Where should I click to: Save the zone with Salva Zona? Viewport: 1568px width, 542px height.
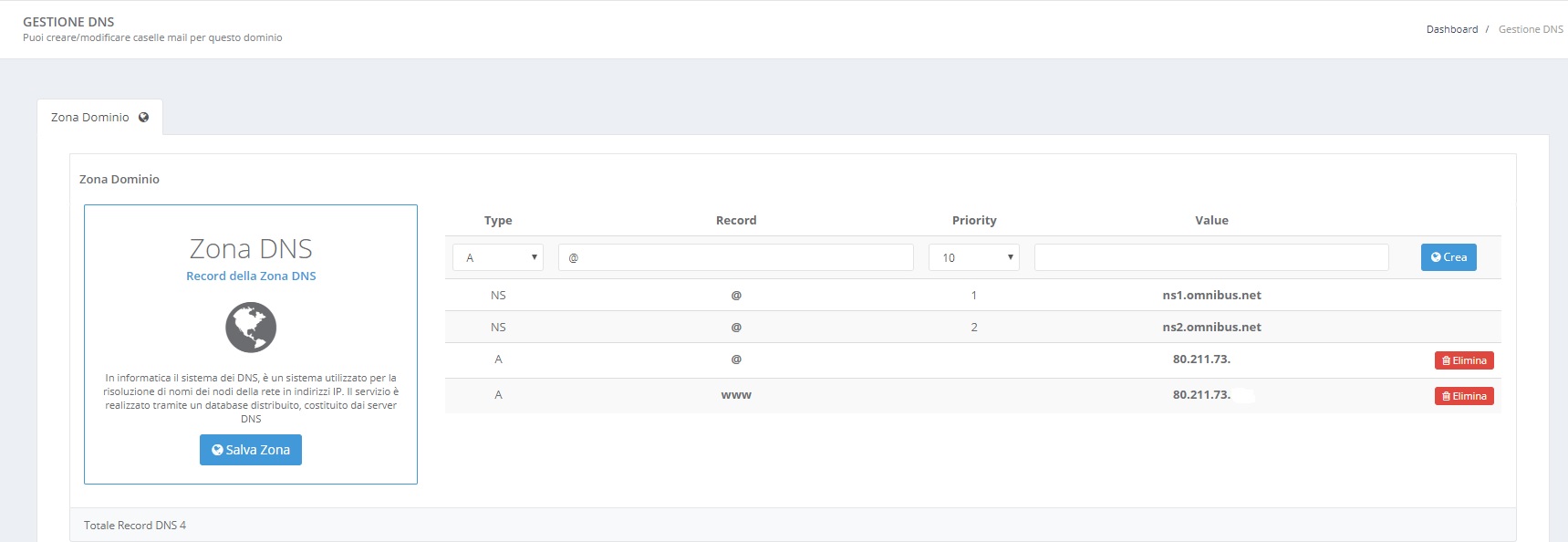[251, 450]
